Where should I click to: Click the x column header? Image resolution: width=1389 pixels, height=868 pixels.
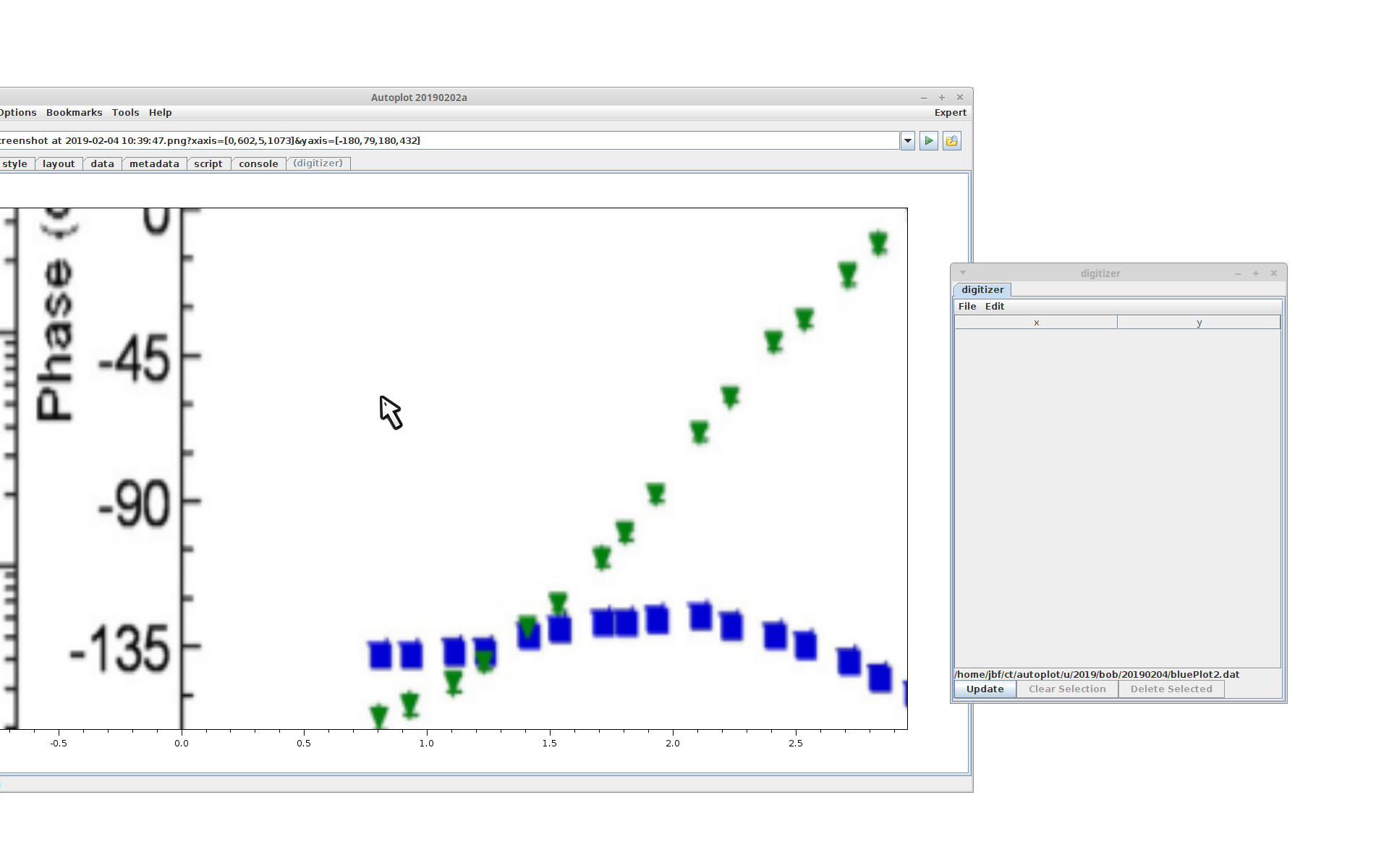pos(1036,323)
